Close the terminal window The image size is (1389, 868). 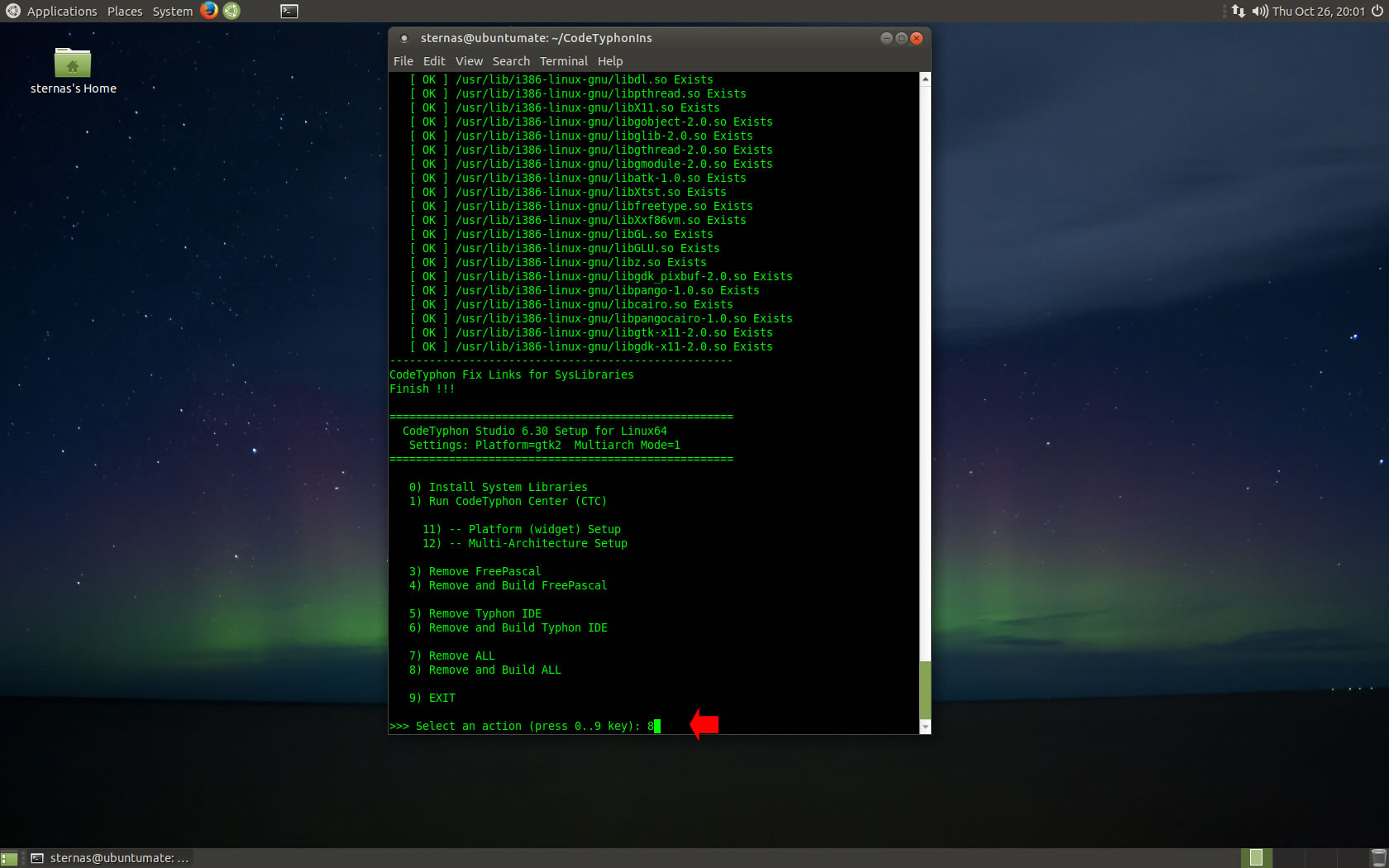(x=916, y=38)
